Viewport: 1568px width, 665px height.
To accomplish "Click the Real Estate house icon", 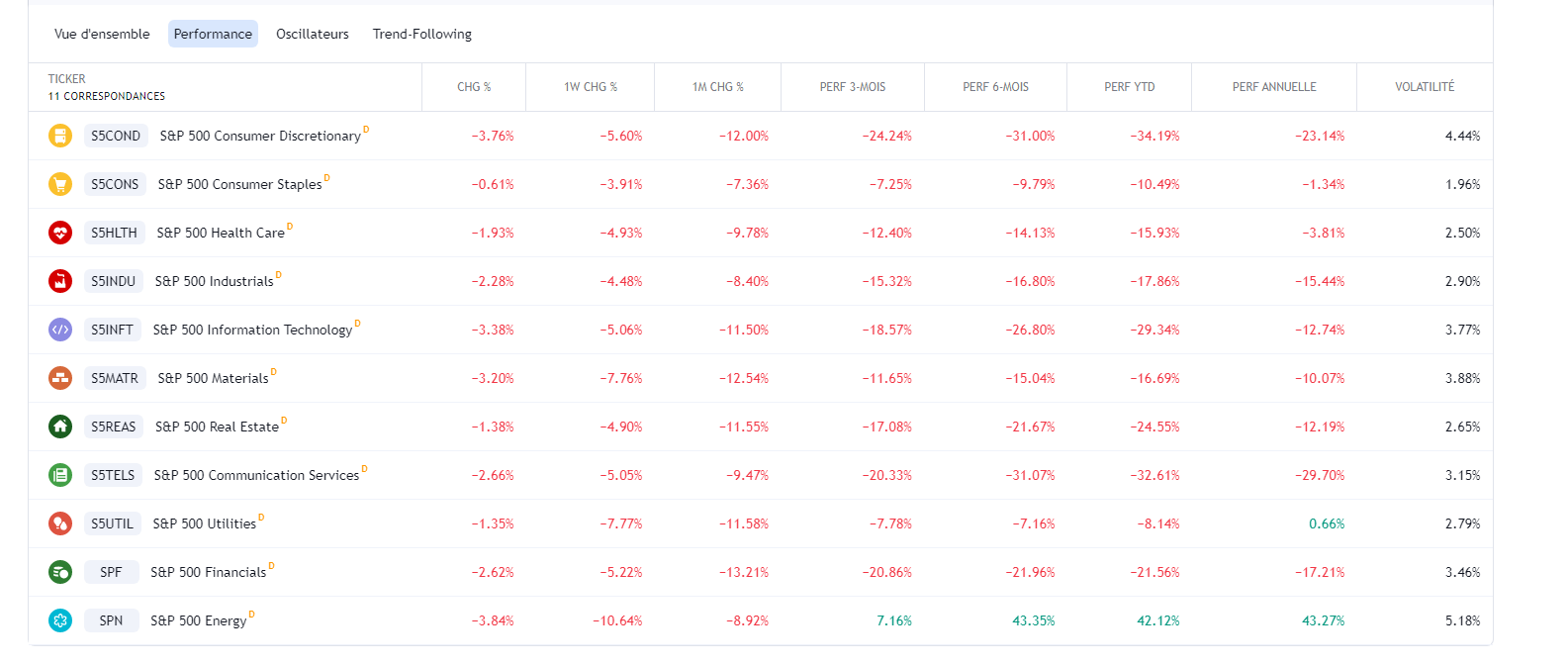I will 60,427.
